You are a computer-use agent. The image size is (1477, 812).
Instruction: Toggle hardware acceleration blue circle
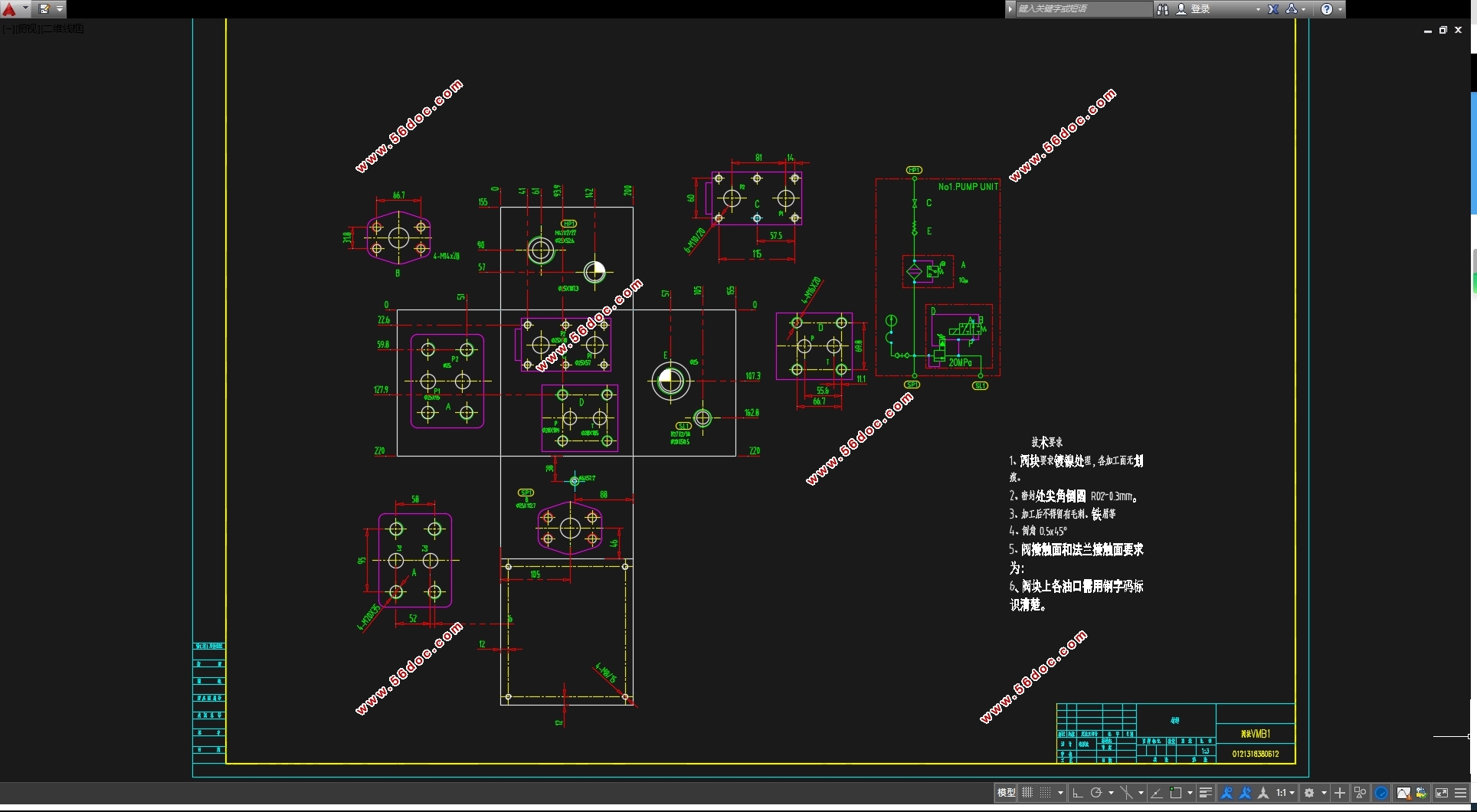coord(1381,793)
